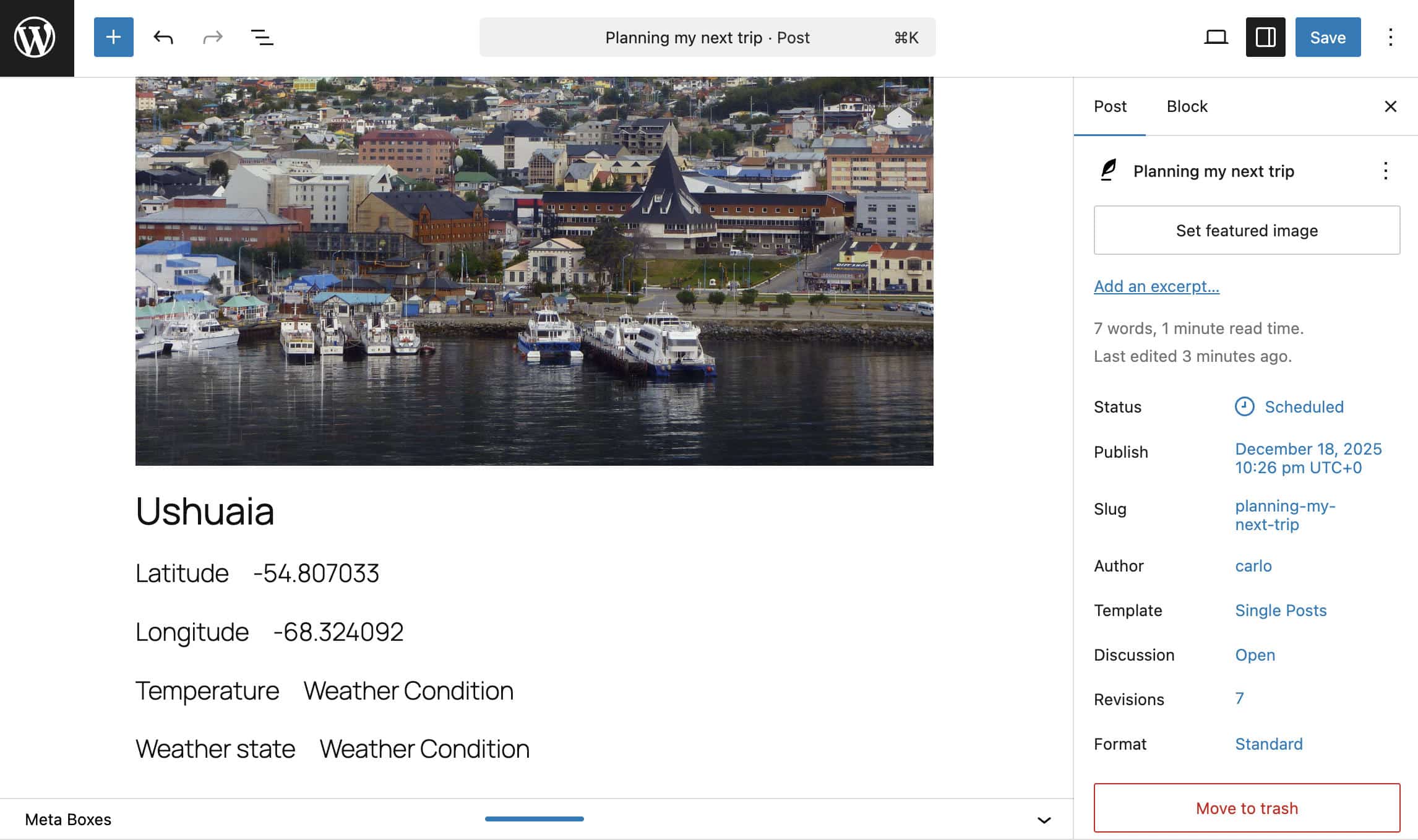Click the WordPress logo to view posts

(x=36, y=38)
